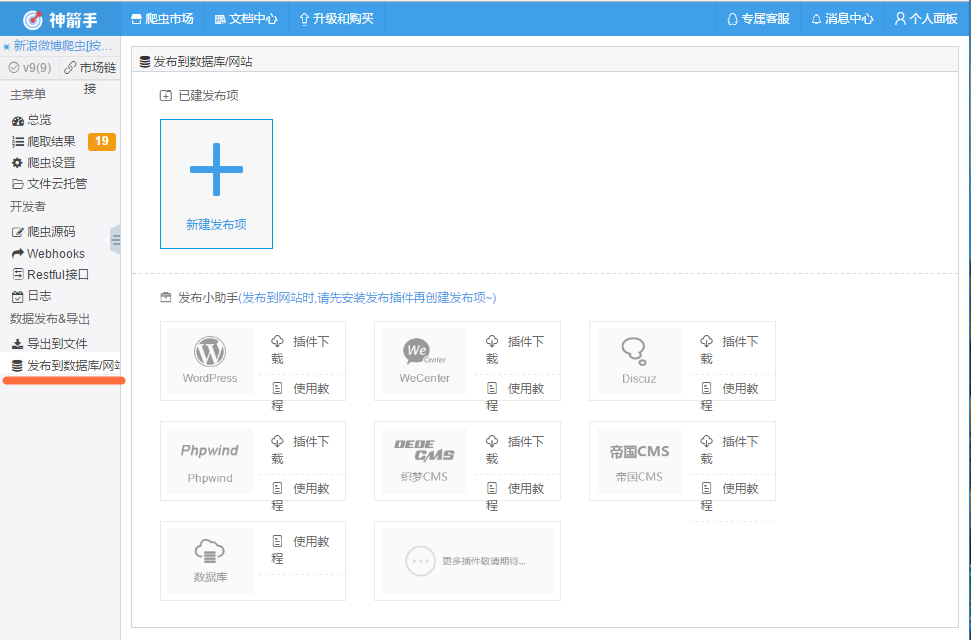Go to 升级和购买 page
The width and height of the screenshot is (971, 640).
pyautogui.click(x=336, y=18)
